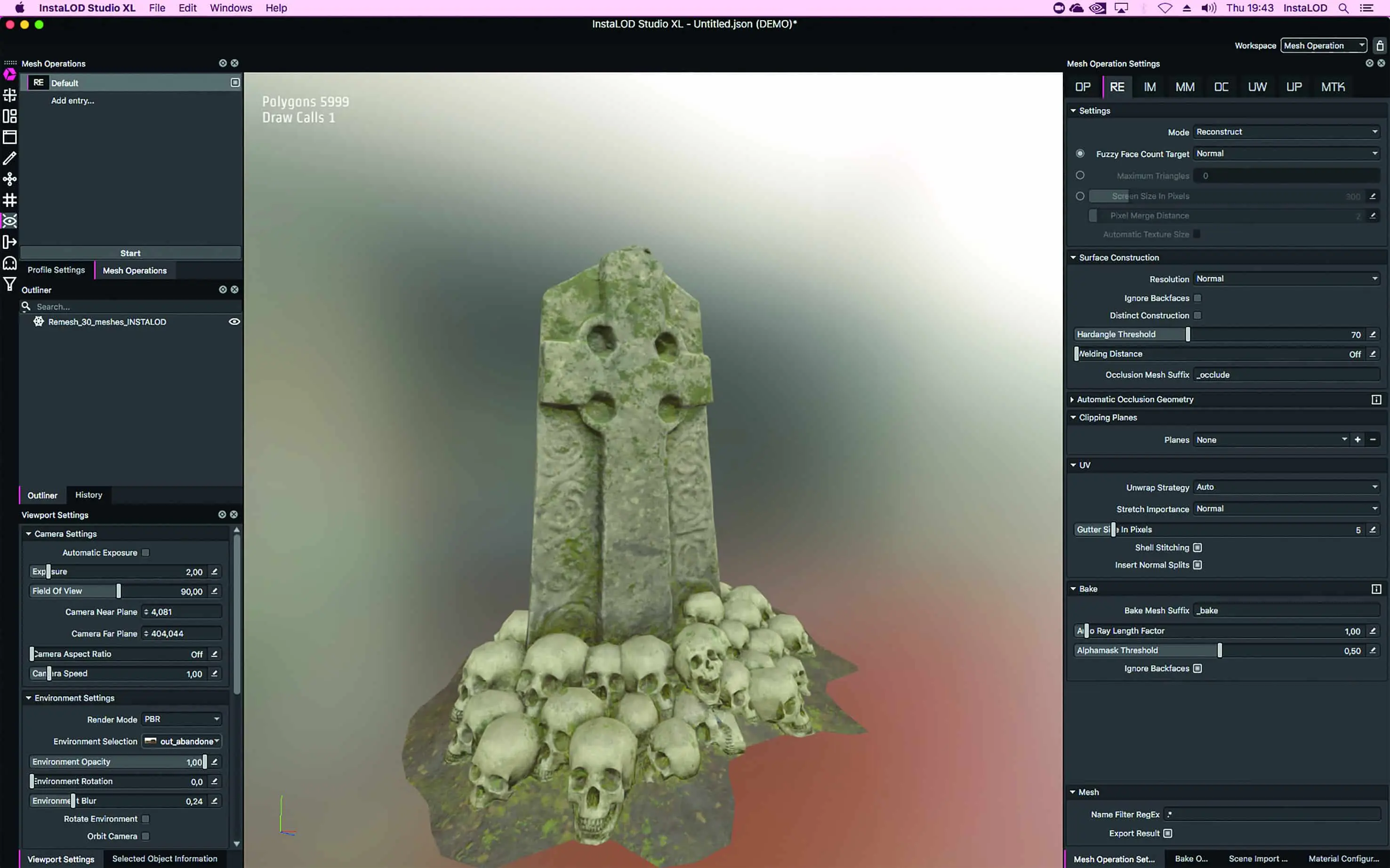The image size is (1390, 868).
Task: Toggle Shell Stitching checkbox
Action: [x=1197, y=548]
